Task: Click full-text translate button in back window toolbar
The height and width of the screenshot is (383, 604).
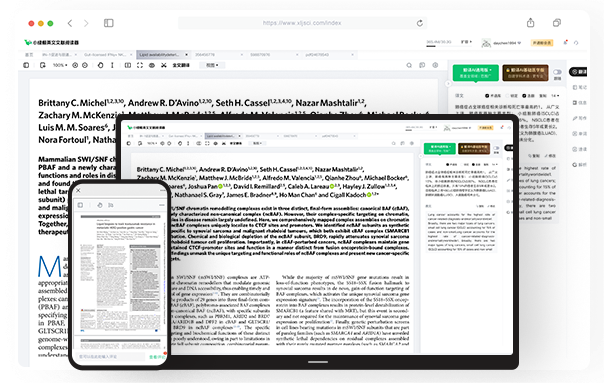Action: click(x=181, y=65)
